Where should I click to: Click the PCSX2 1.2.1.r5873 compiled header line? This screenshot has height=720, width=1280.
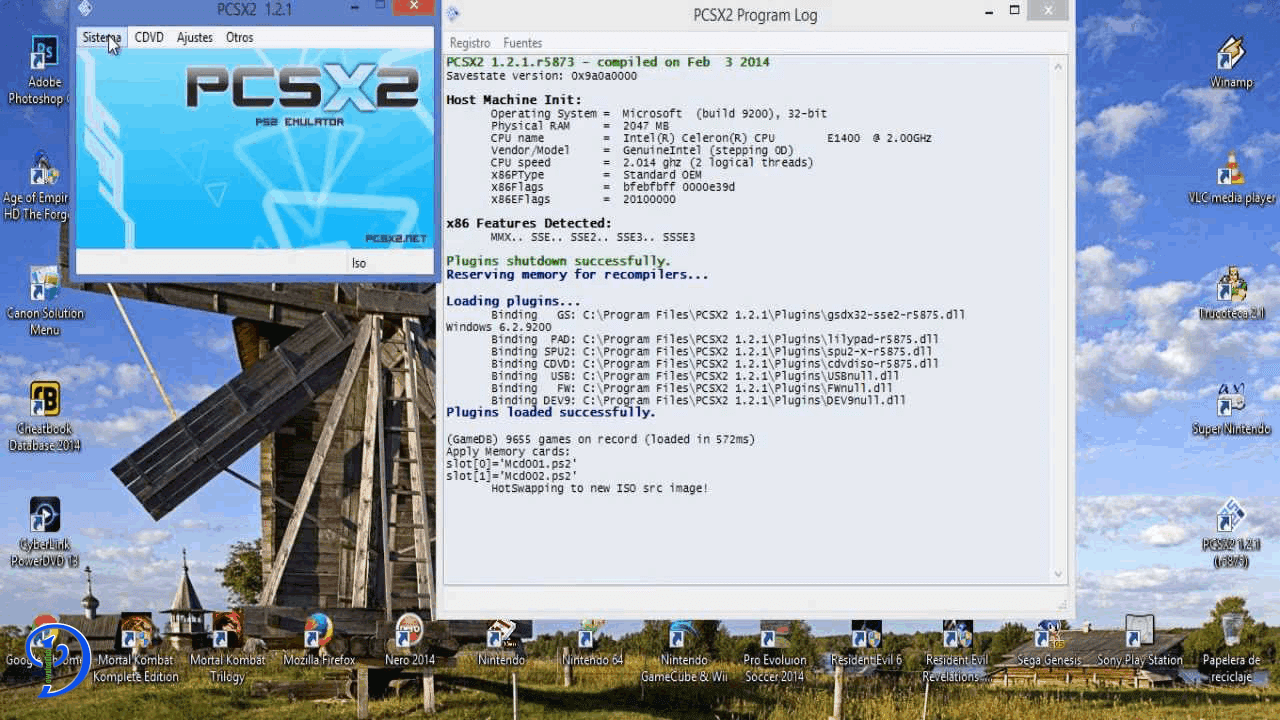(608, 62)
